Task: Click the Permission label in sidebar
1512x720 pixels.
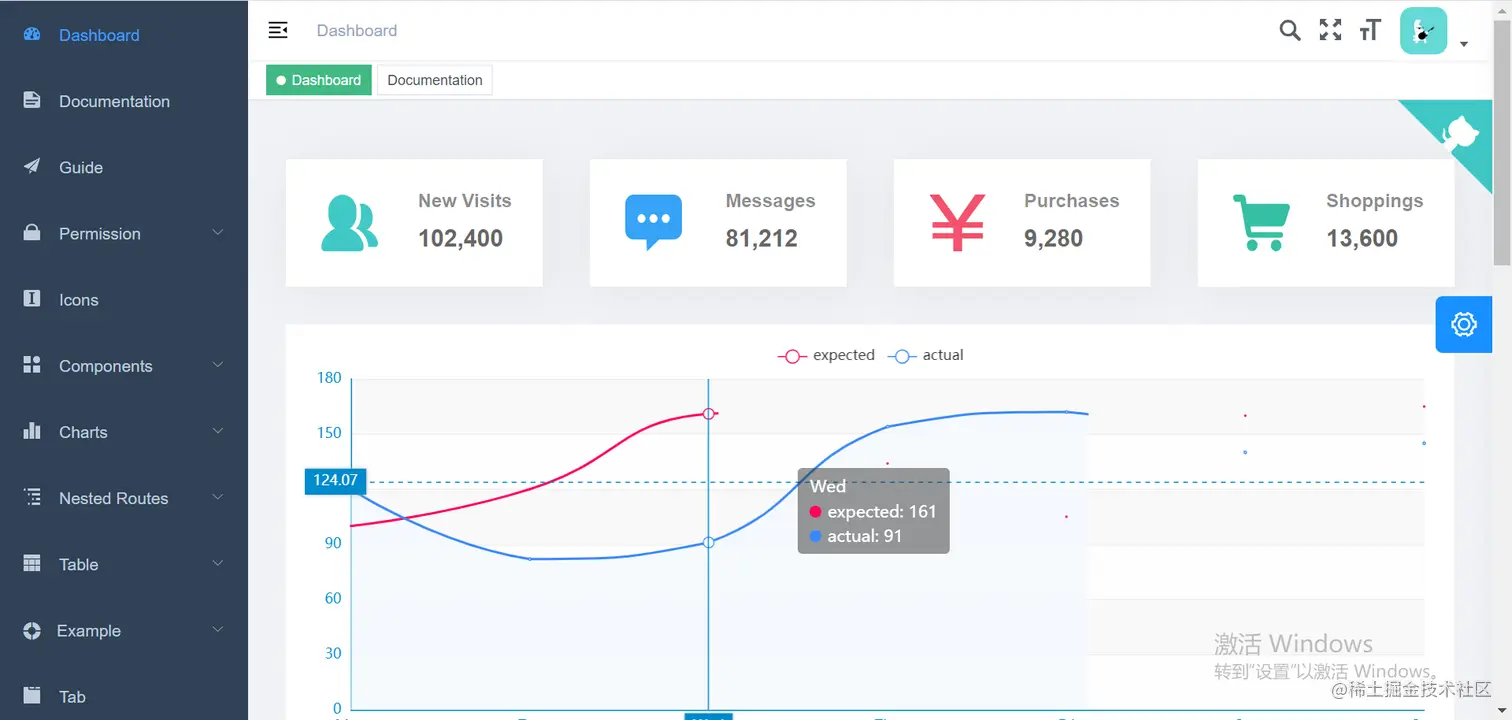Action: pos(100,234)
